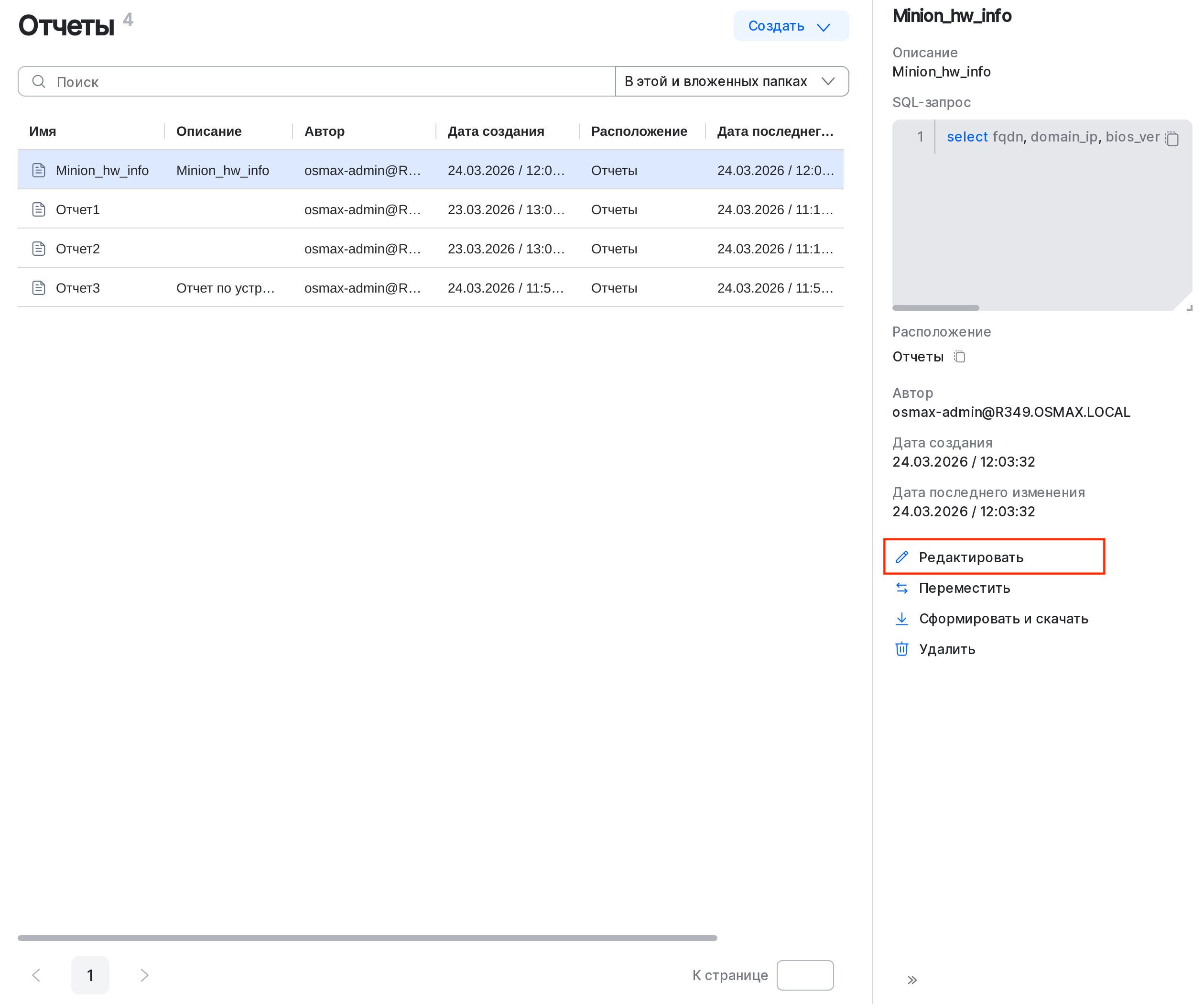Go to next page arrow
This screenshot has width=1204, height=1004.
pyautogui.click(x=144, y=975)
